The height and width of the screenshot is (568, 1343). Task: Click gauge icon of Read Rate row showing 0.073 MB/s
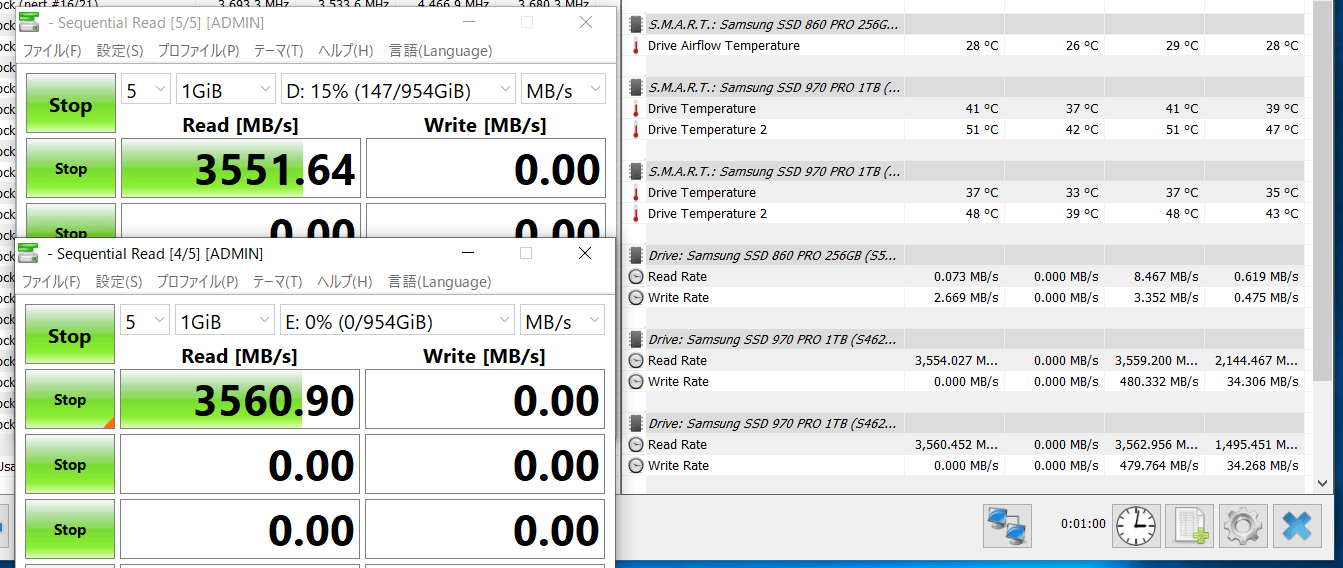[636, 277]
